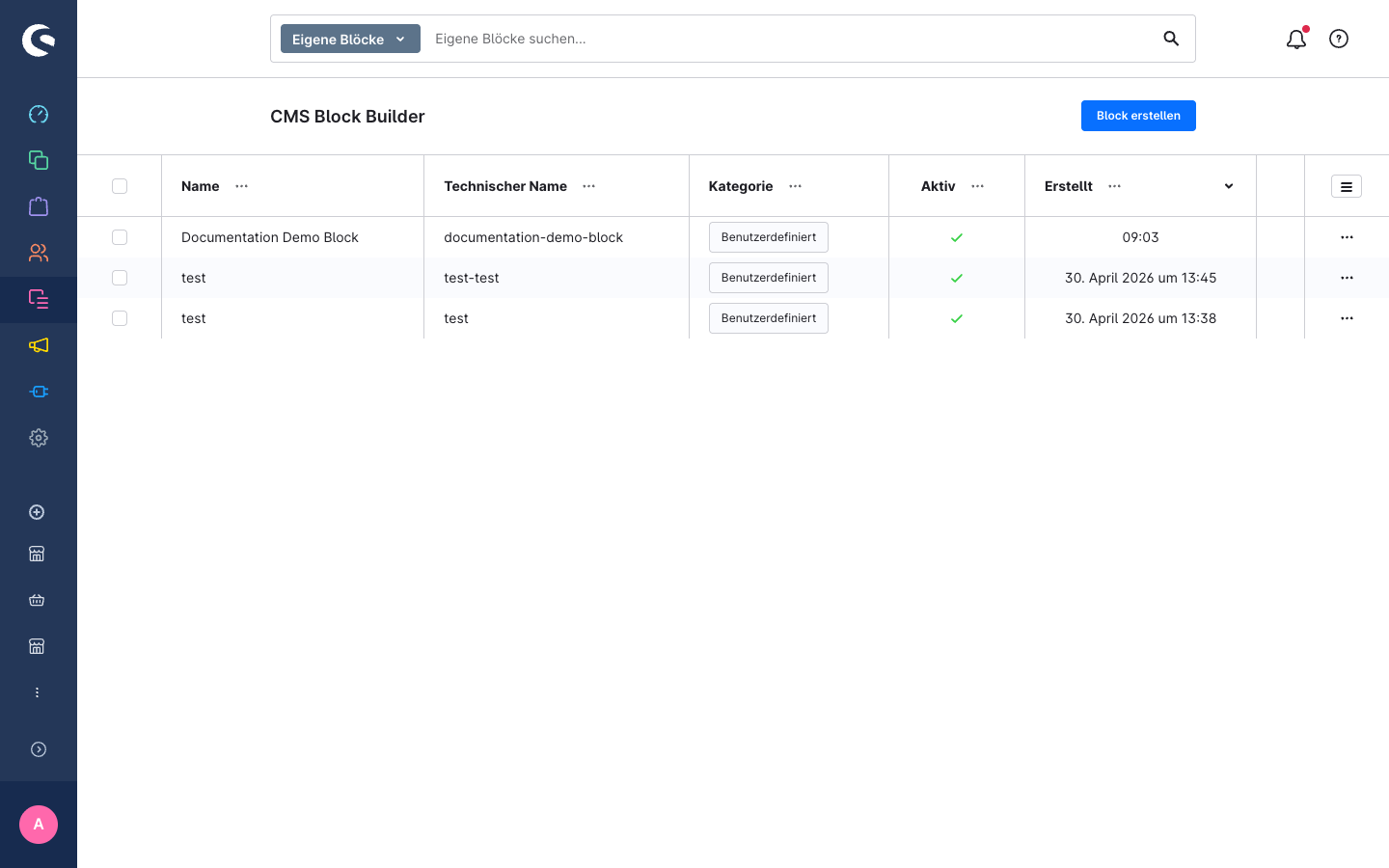Image resolution: width=1389 pixels, height=868 pixels.
Task: Open the Extensions plug icon
Action: point(39,392)
